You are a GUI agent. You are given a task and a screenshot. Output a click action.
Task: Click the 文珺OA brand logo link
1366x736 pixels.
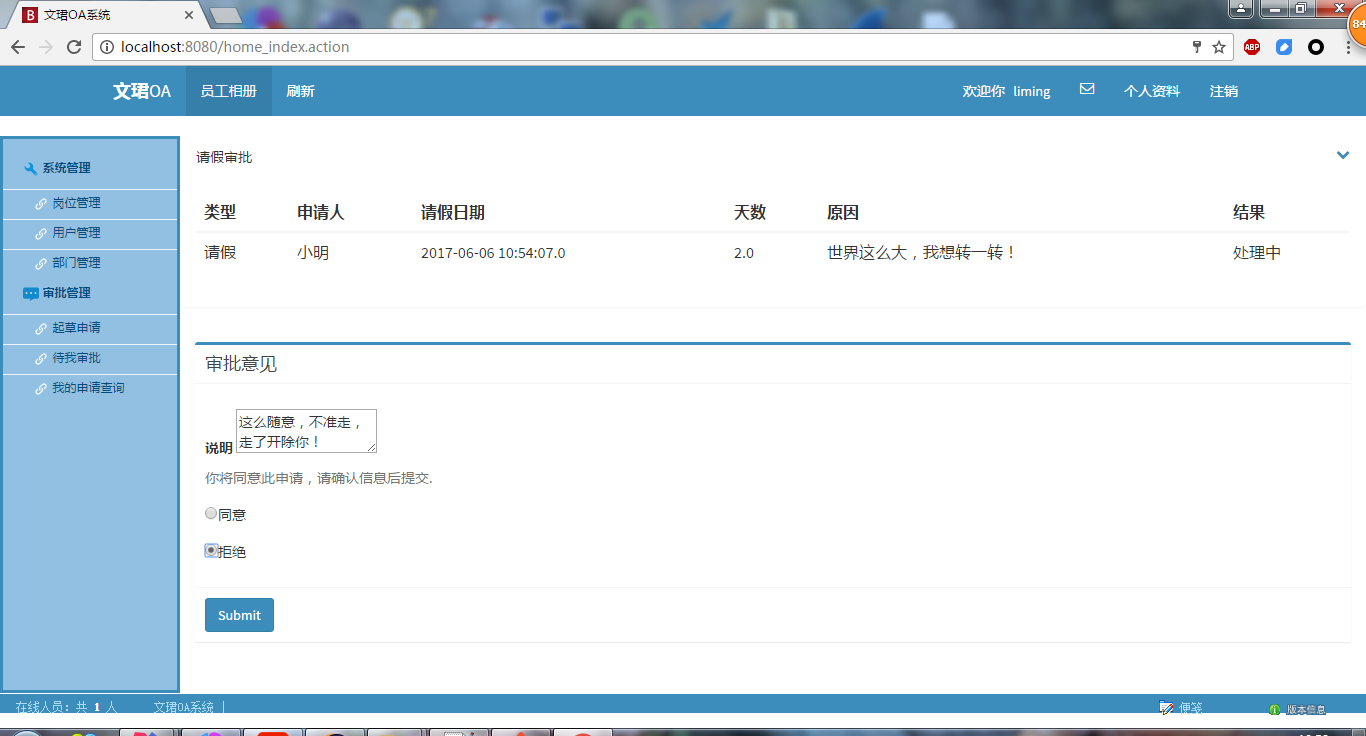(142, 91)
